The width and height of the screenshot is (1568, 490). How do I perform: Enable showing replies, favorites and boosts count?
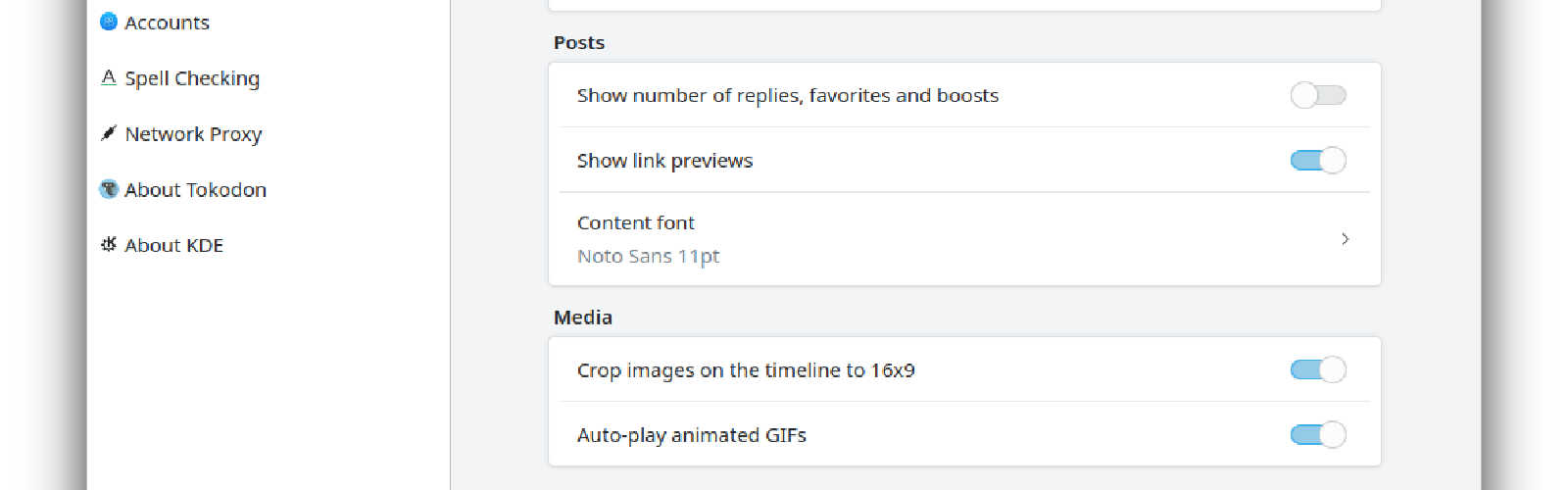[1317, 95]
